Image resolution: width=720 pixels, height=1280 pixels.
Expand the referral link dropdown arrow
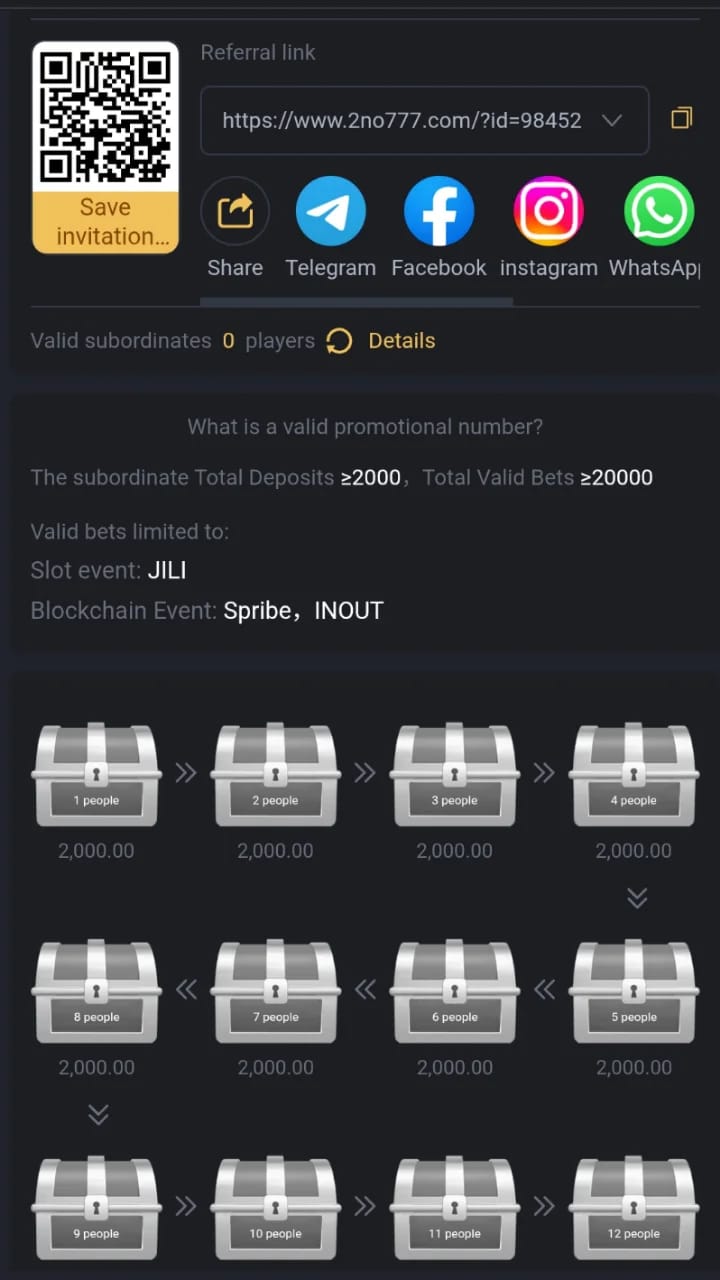[612, 121]
